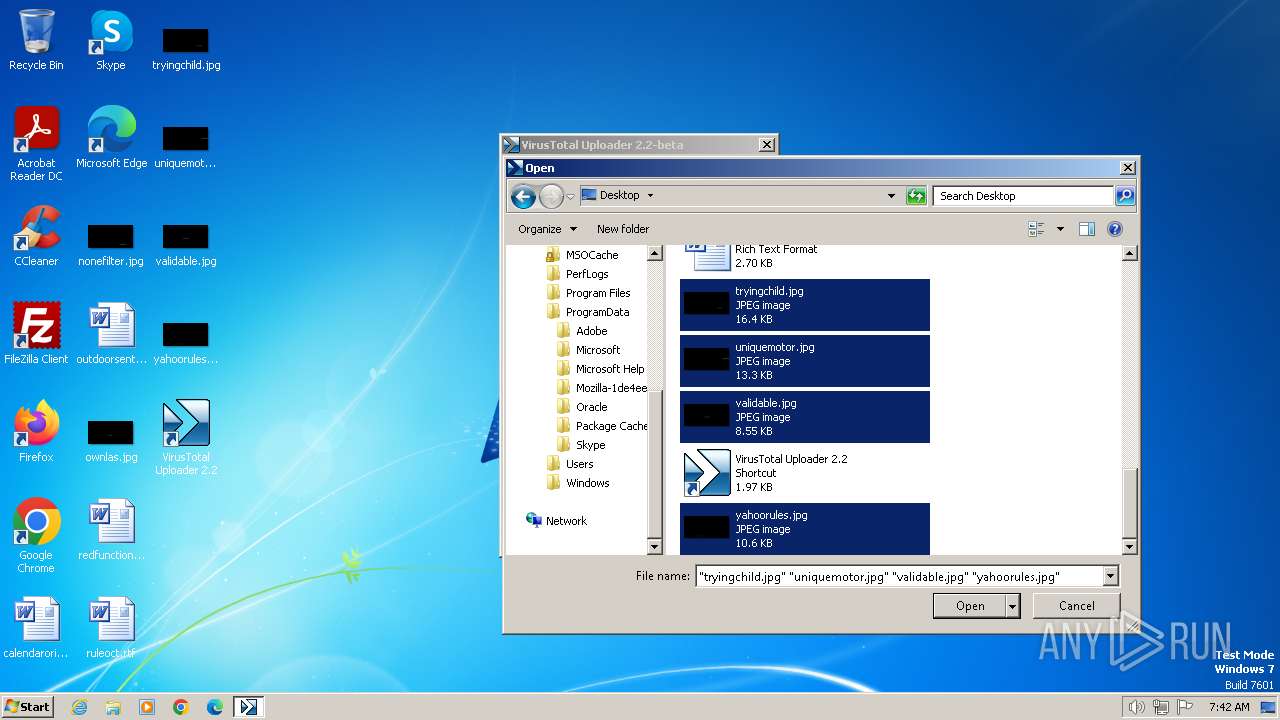This screenshot has width=1280, height=720.
Task: Select the Program Files folder
Action: coord(589,293)
